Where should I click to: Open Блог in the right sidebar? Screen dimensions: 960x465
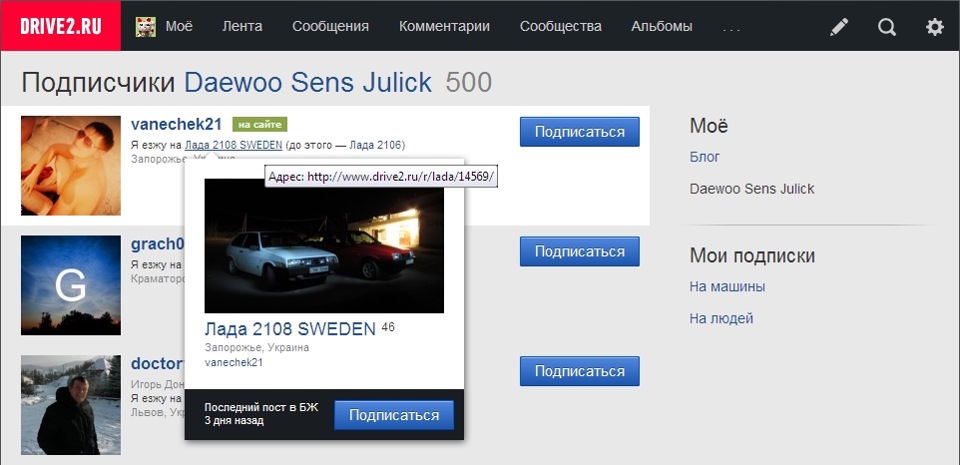(x=705, y=157)
